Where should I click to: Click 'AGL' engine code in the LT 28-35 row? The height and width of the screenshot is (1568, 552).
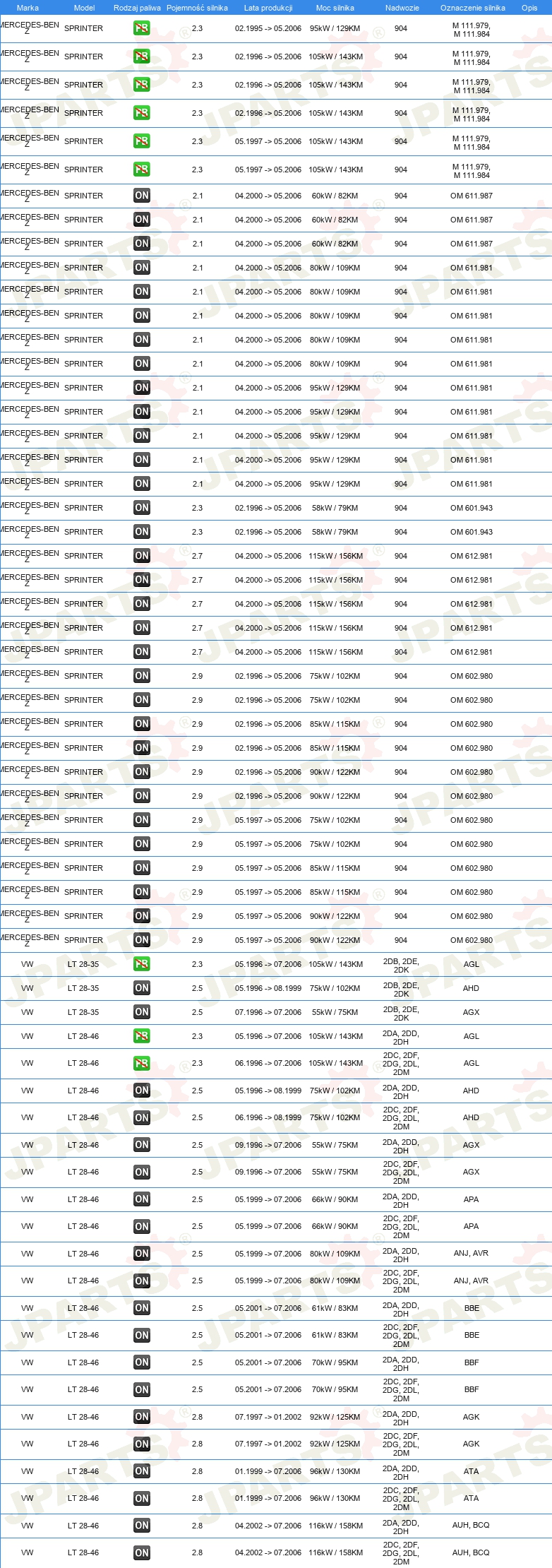[471, 964]
